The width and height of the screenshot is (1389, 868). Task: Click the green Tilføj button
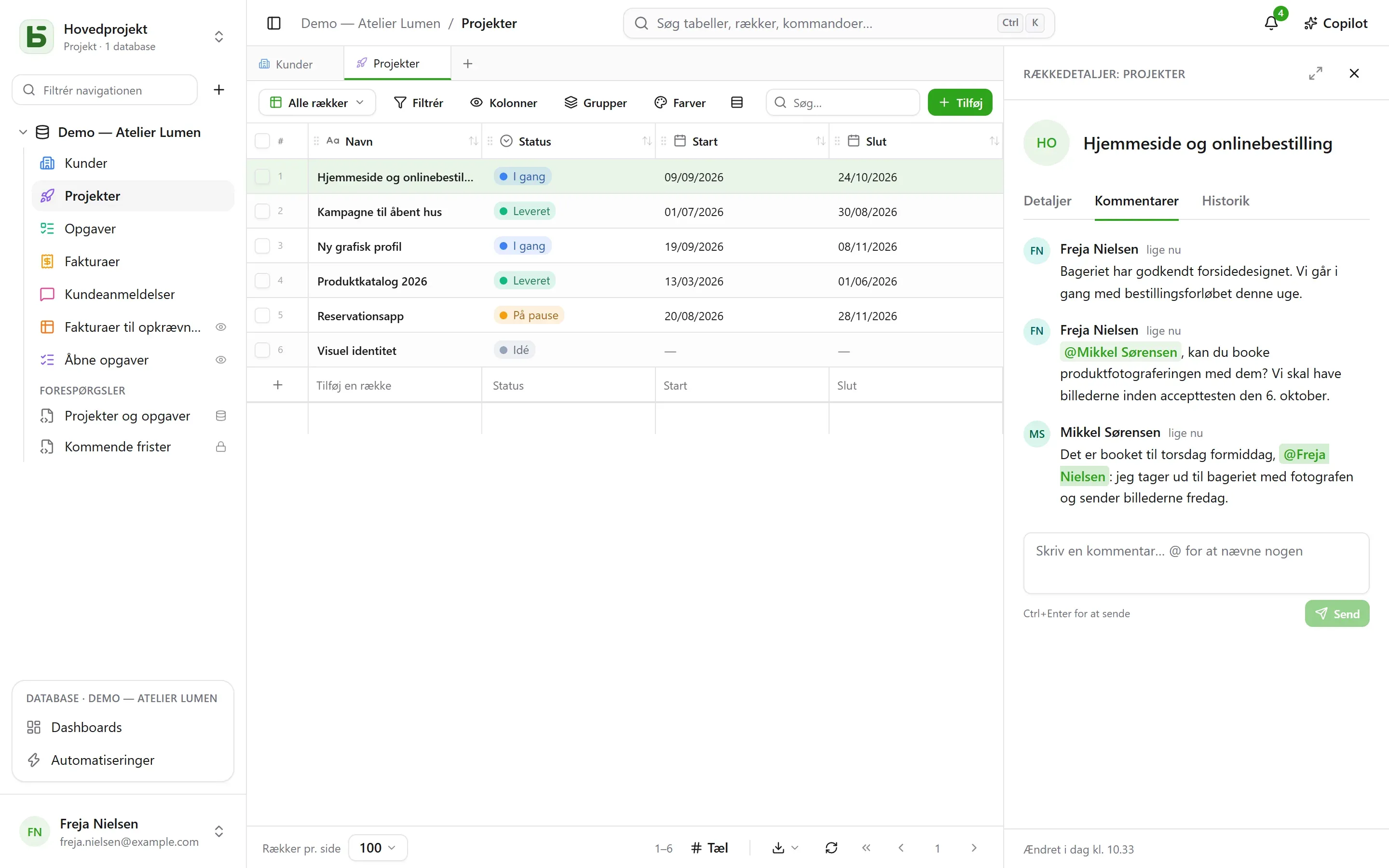point(960,103)
